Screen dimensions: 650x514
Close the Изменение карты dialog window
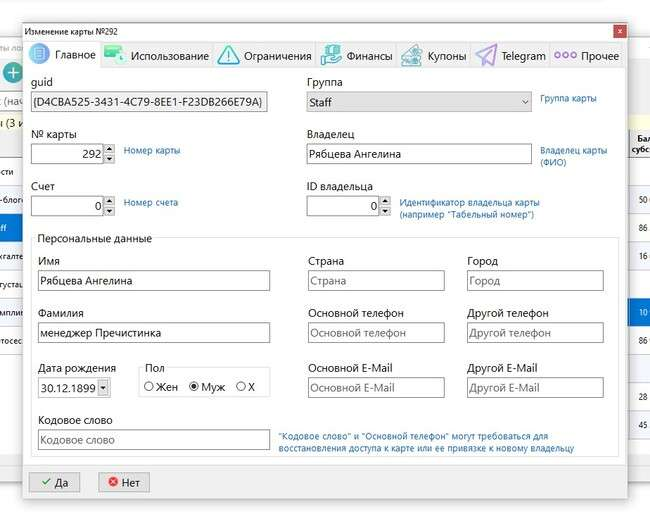click(618, 31)
